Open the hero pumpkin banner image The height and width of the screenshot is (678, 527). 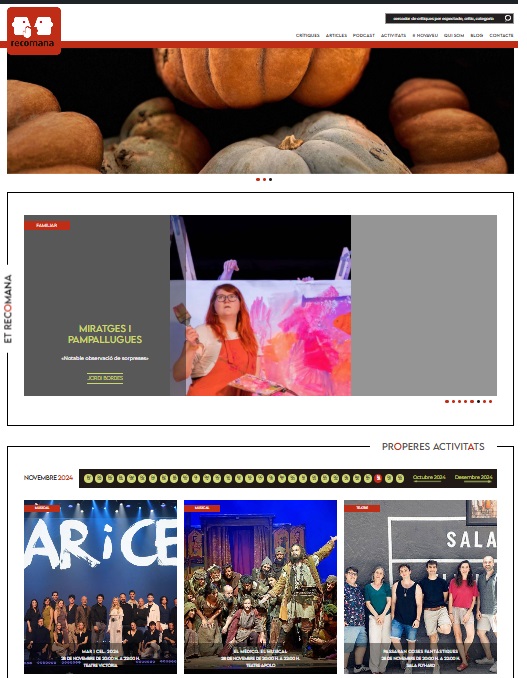260,111
